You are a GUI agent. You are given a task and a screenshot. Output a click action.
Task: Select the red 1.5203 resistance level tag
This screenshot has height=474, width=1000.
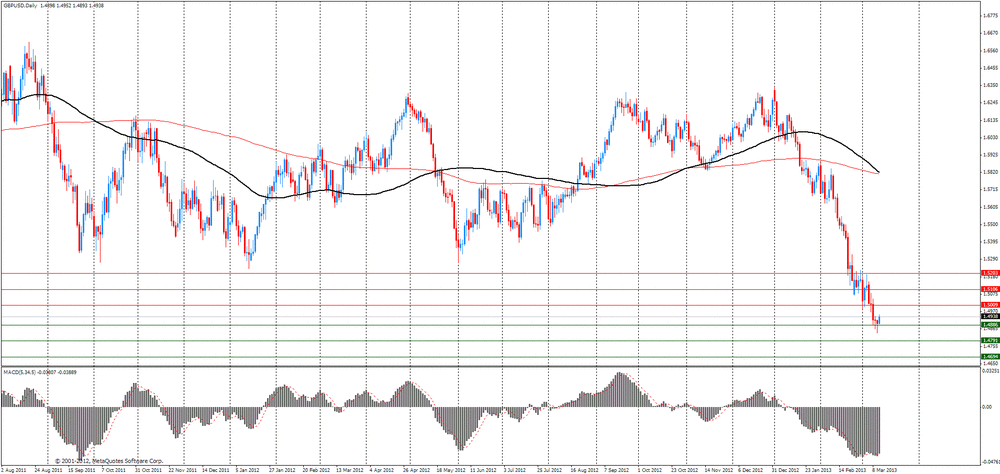[x=990, y=273]
